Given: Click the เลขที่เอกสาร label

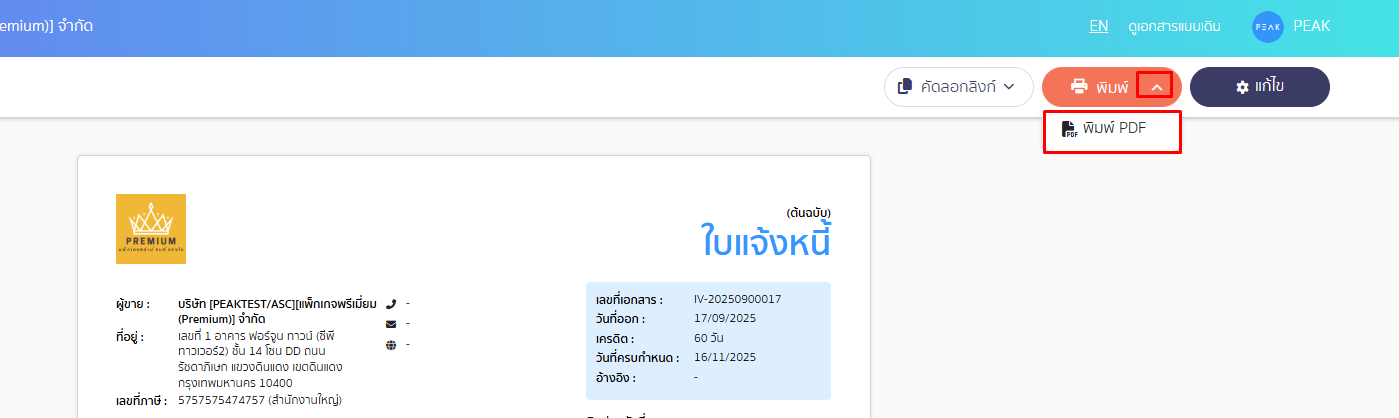Looking at the screenshot, I should (x=628, y=300).
